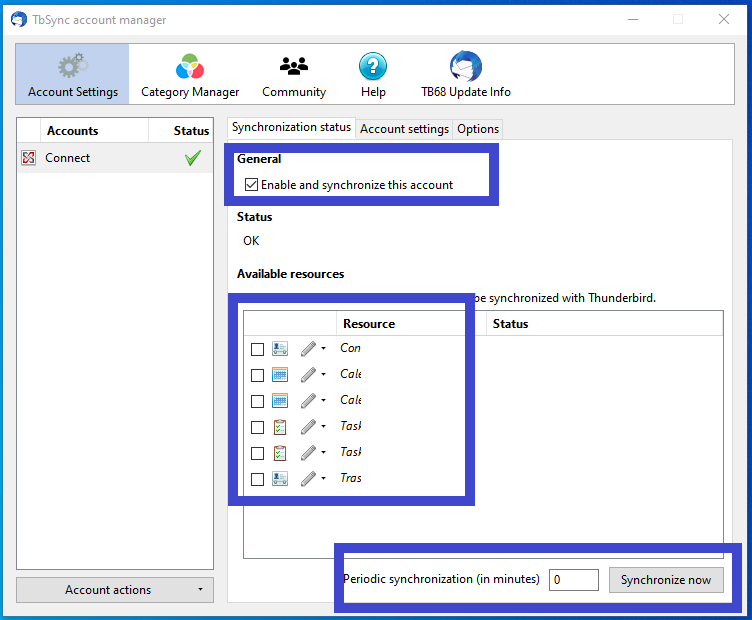
Task: Check the box for the Tras resource row
Action: pyautogui.click(x=258, y=479)
